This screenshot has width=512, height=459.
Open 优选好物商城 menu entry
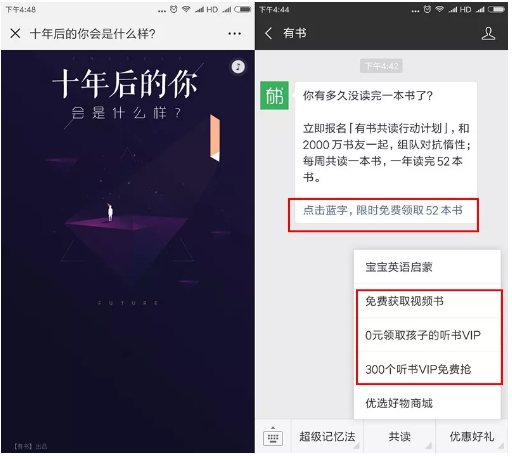[x=427, y=403]
